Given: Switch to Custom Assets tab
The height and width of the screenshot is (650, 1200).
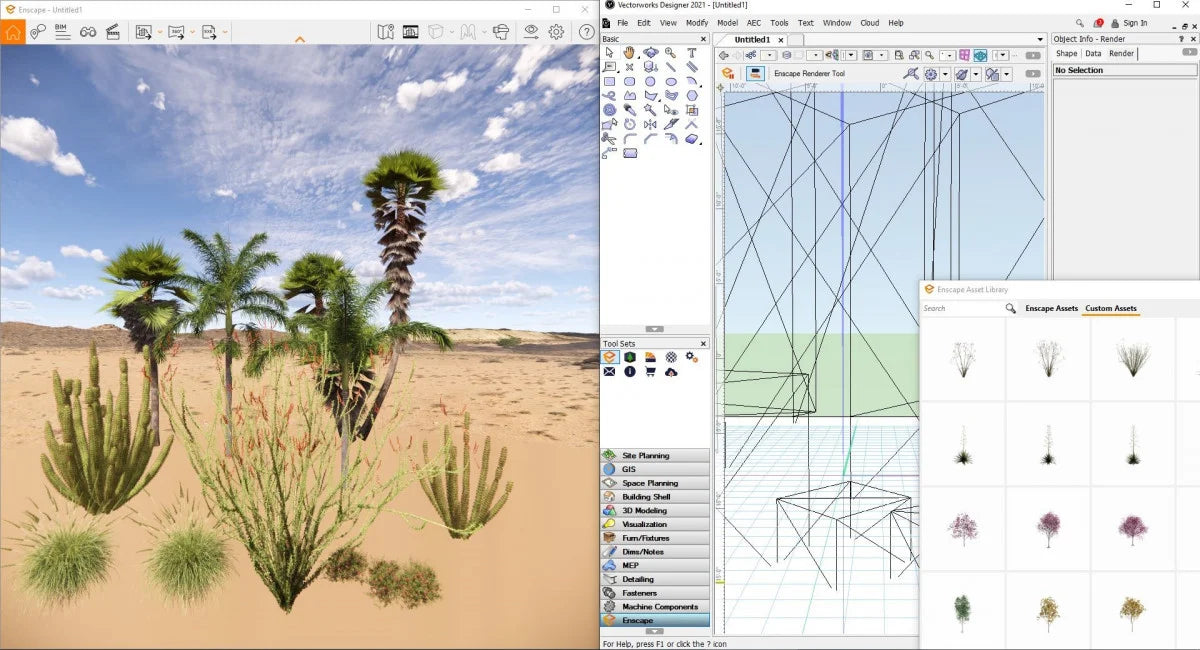Looking at the screenshot, I should 1111,308.
